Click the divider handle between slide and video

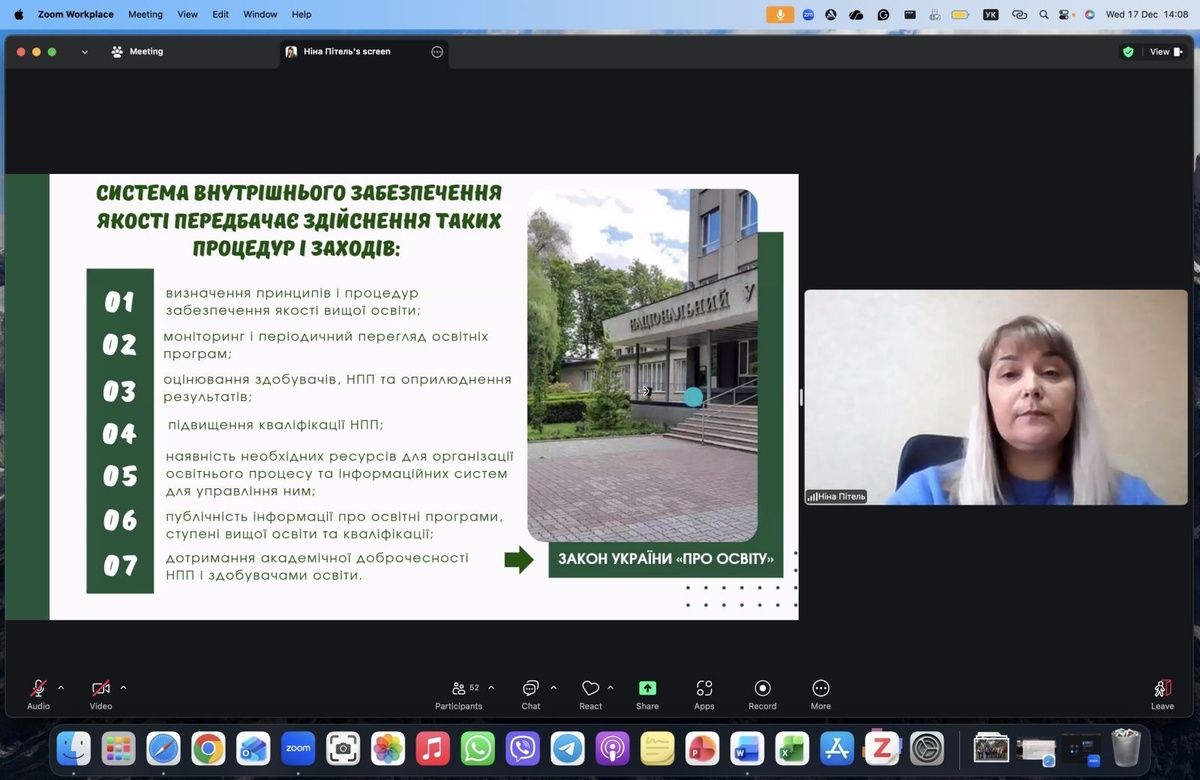click(x=801, y=397)
